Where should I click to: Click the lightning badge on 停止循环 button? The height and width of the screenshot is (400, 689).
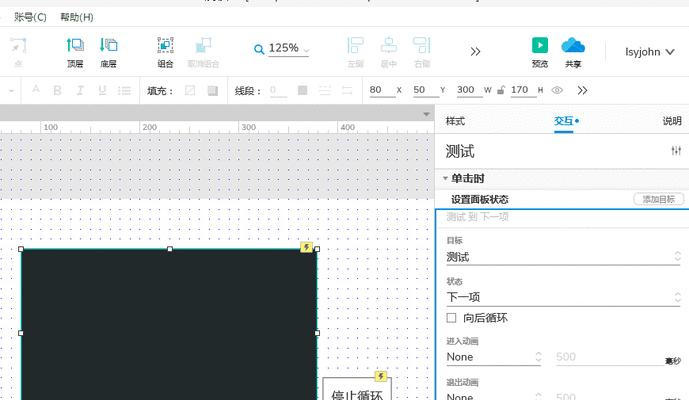click(381, 376)
